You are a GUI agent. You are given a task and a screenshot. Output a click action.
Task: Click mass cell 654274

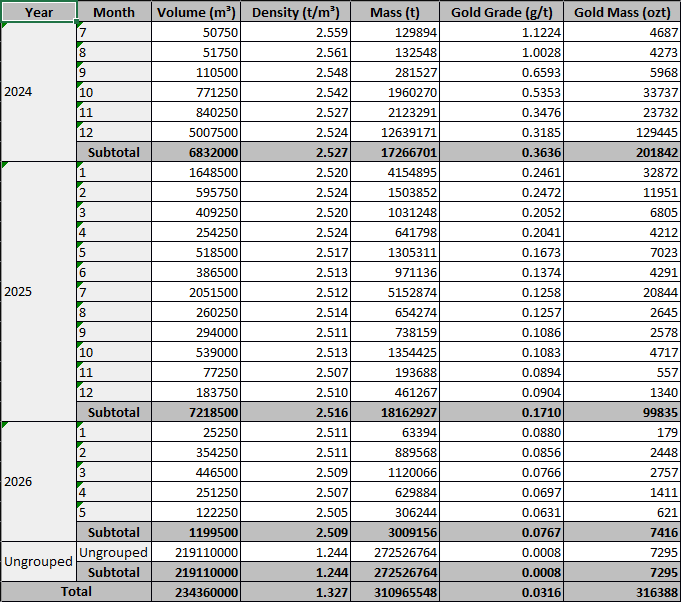pyautogui.click(x=395, y=312)
